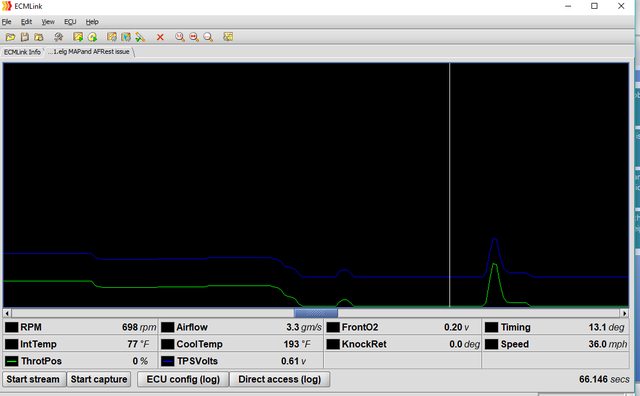Click the Start capture button
Screen dimensions: 640x396
[x=99, y=379]
